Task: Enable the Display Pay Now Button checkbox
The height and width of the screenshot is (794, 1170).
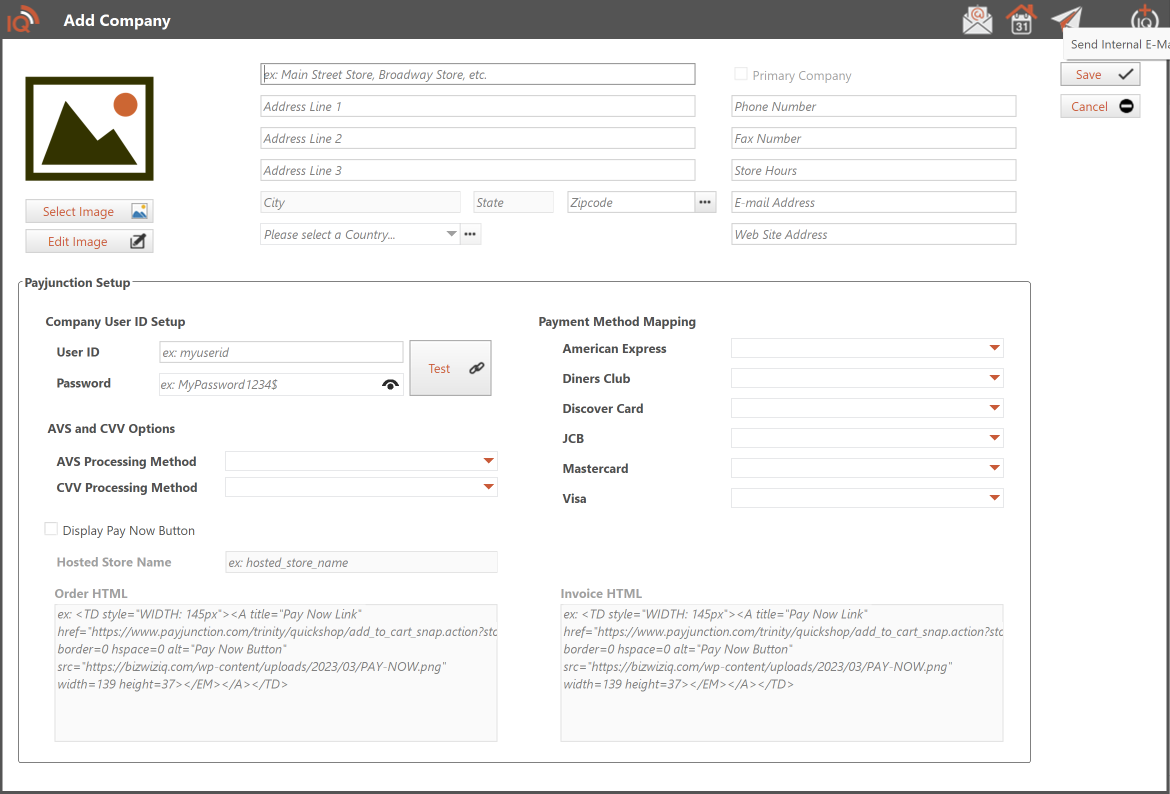Action: (x=51, y=530)
